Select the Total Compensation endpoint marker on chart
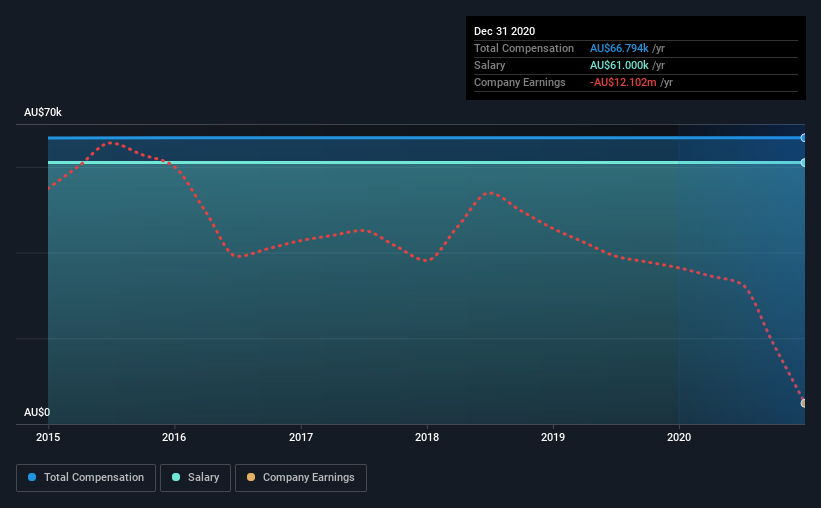Viewport: 821px width, 508px height. coord(803,138)
